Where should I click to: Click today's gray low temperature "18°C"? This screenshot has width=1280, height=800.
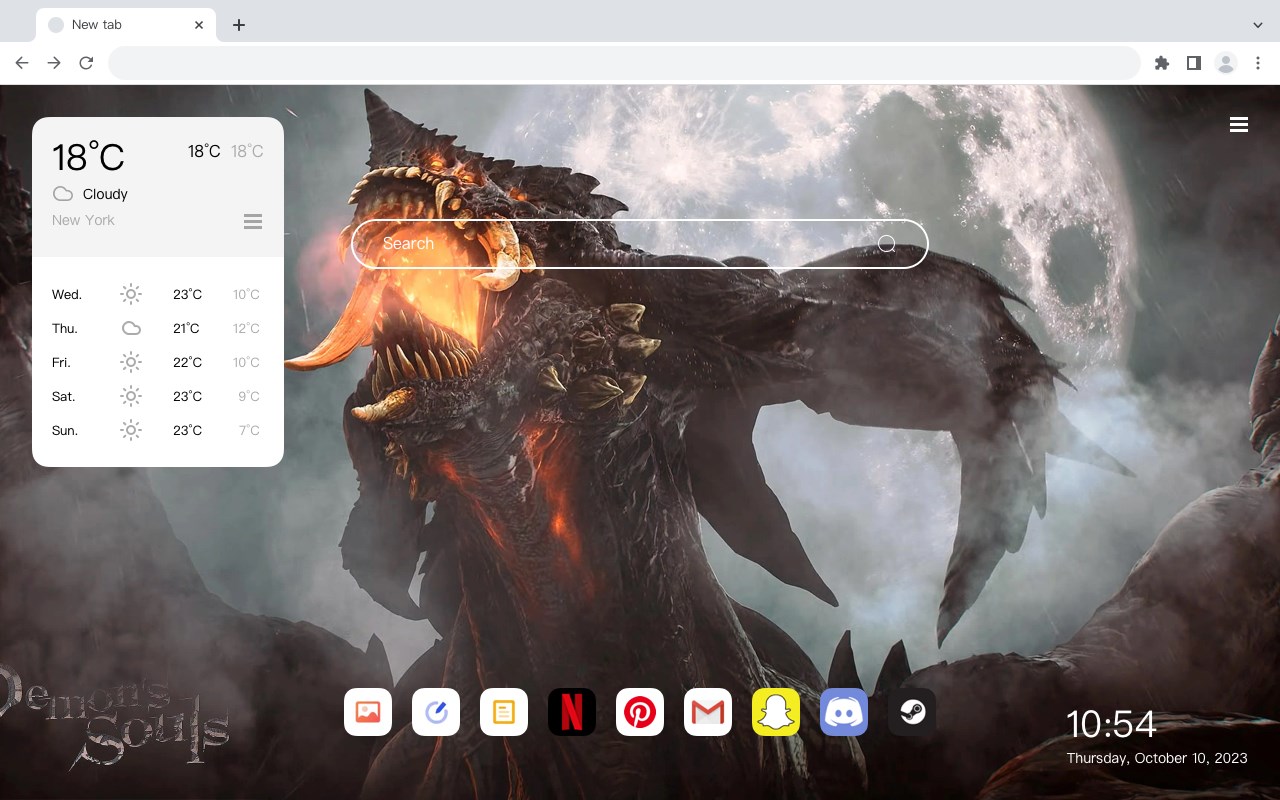(x=247, y=151)
